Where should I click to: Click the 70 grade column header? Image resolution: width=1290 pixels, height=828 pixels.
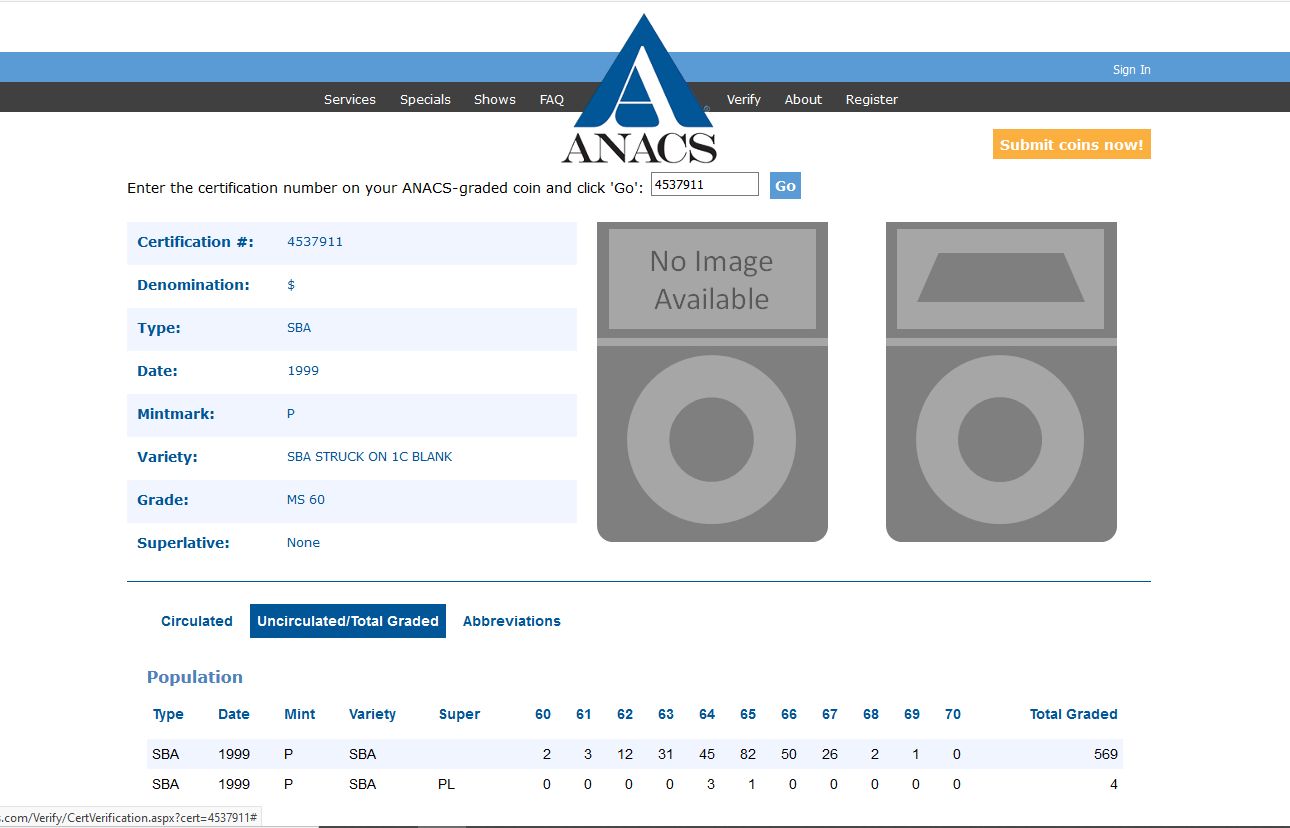pos(953,714)
